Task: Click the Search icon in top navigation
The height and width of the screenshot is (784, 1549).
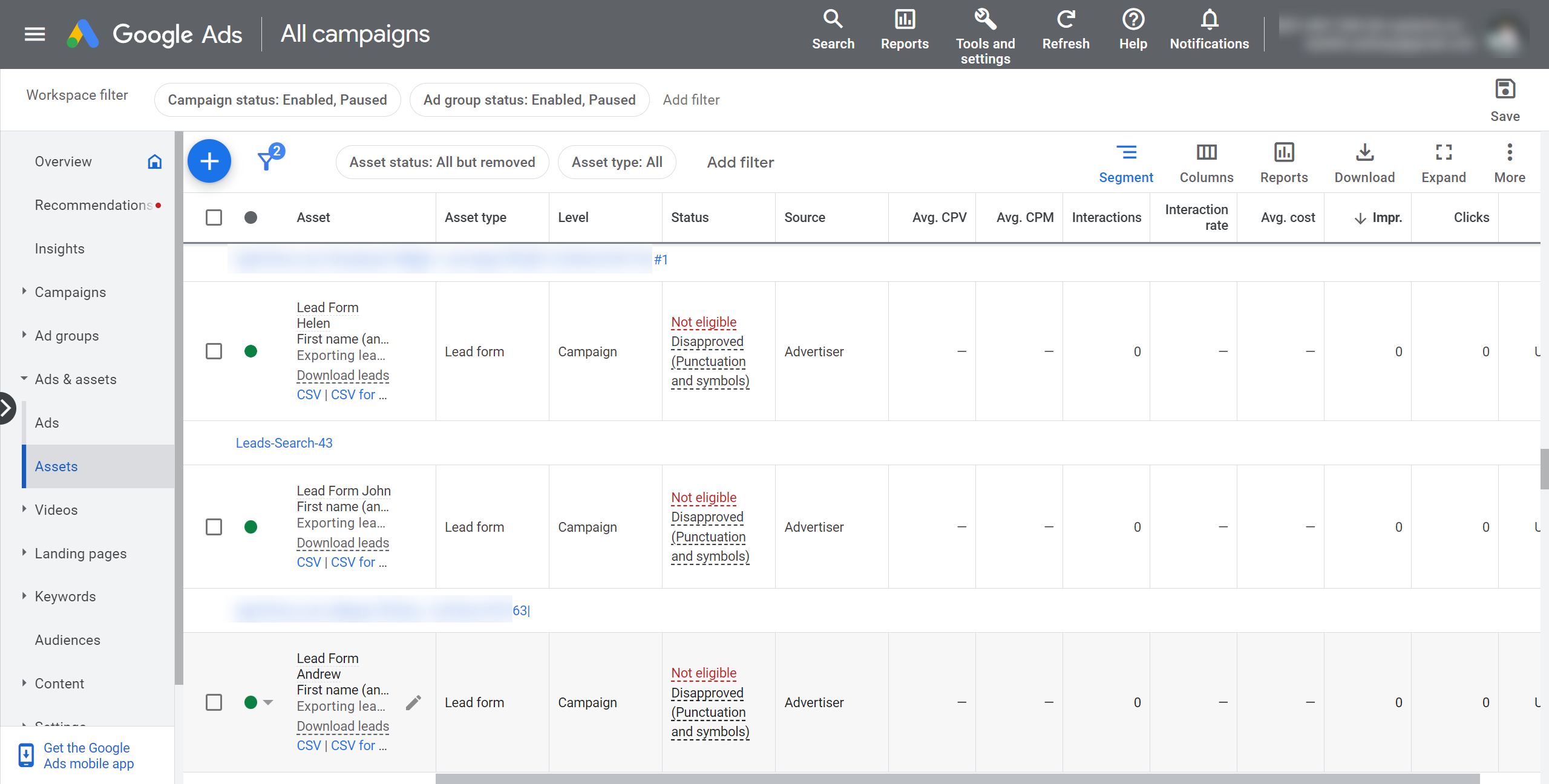Action: pos(833,20)
